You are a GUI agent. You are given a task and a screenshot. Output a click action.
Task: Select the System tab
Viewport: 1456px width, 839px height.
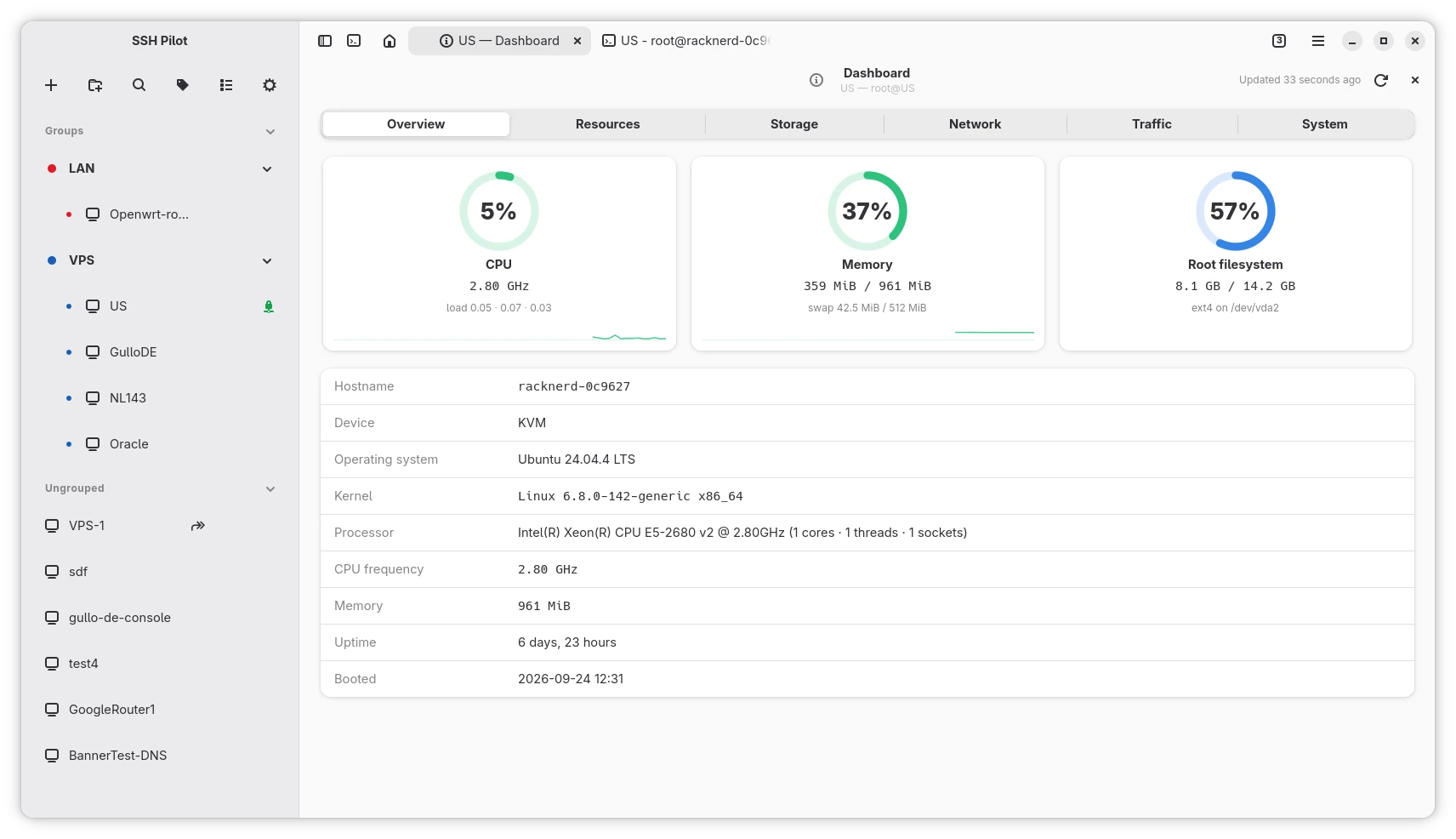1324,124
